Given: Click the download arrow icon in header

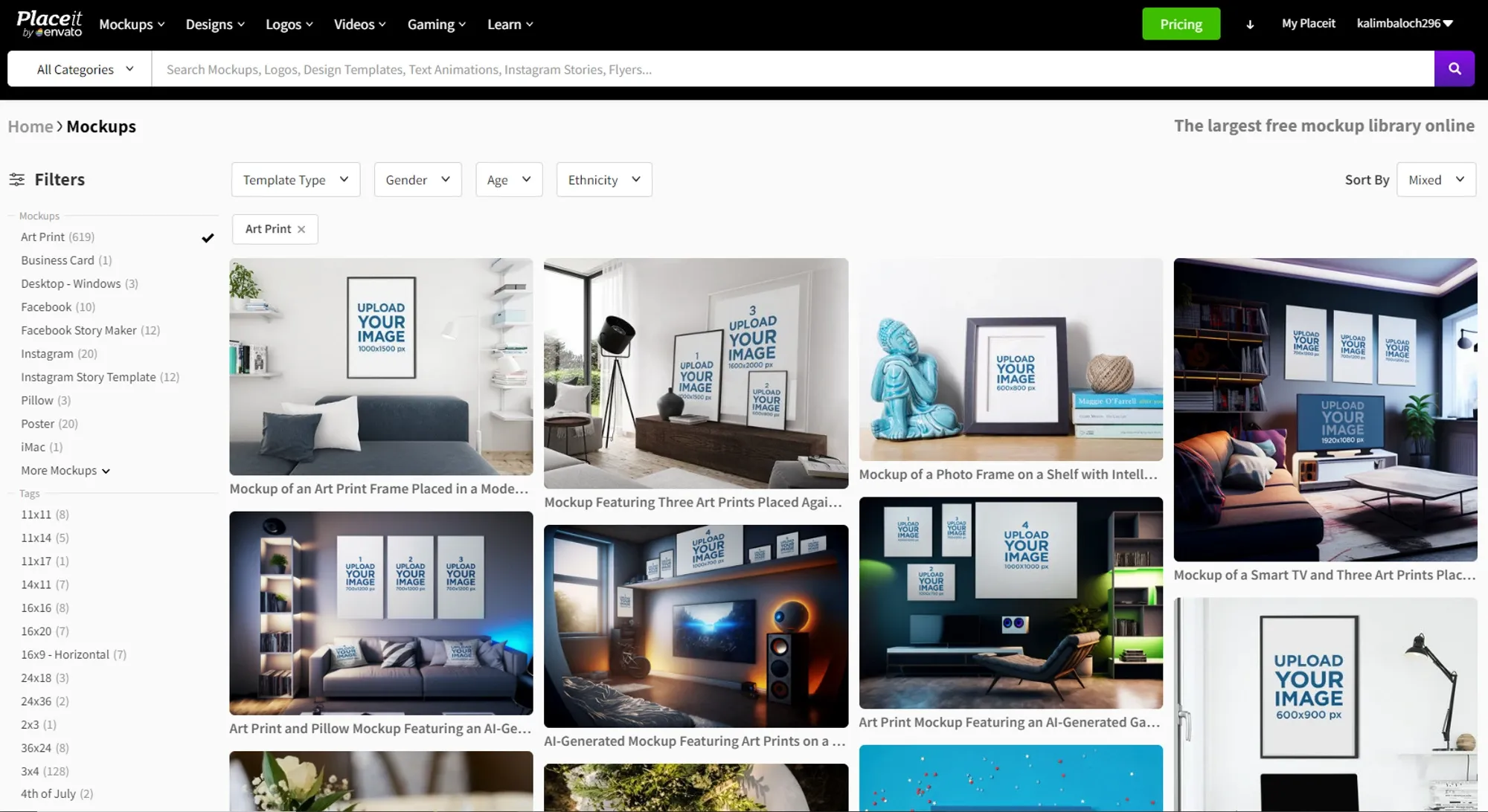Looking at the screenshot, I should click(x=1250, y=25).
